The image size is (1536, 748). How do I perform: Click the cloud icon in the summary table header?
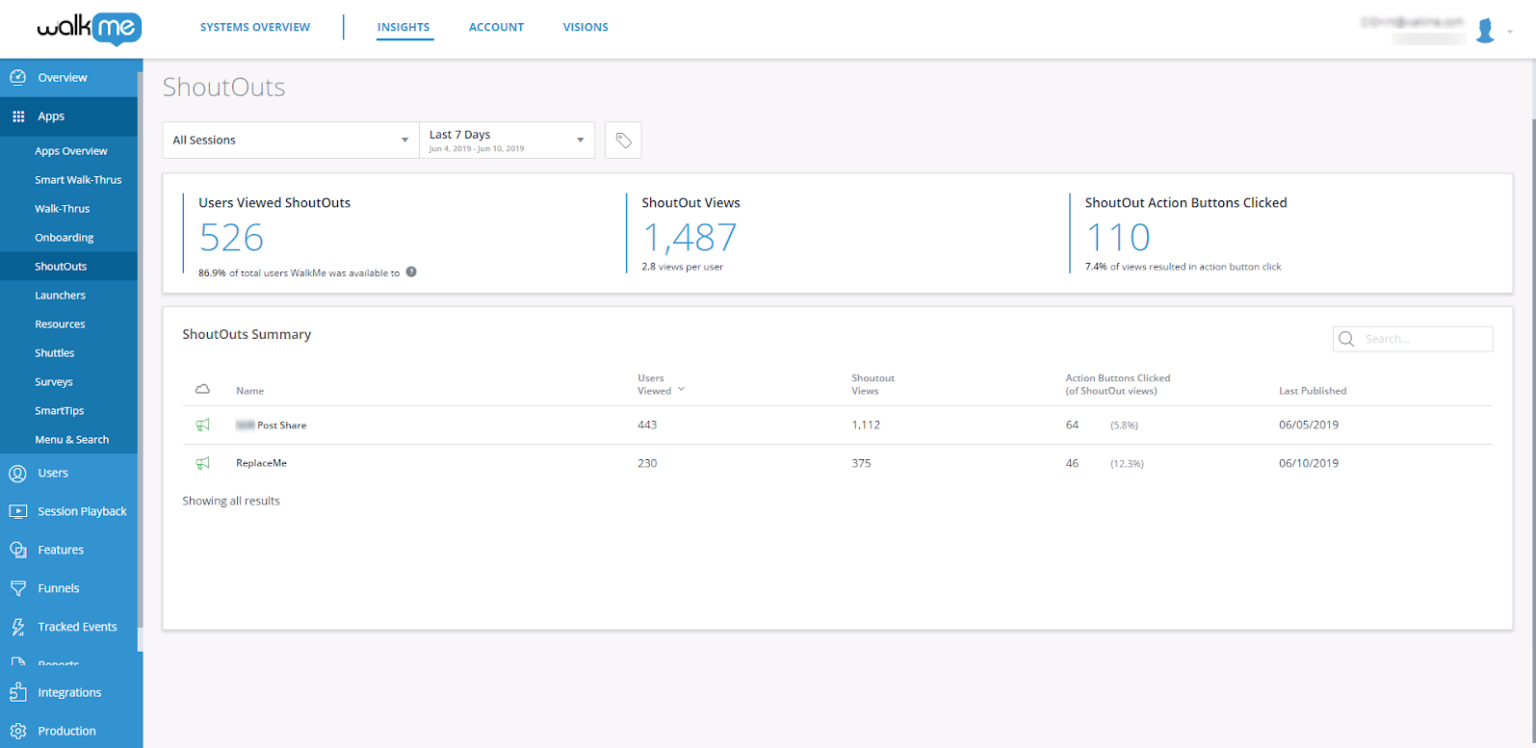(x=203, y=388)
